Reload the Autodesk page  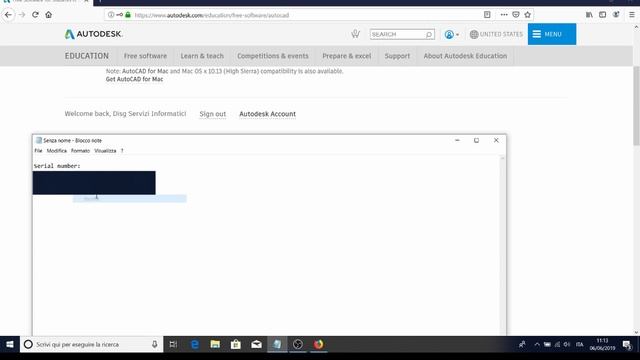pos(35,15)
